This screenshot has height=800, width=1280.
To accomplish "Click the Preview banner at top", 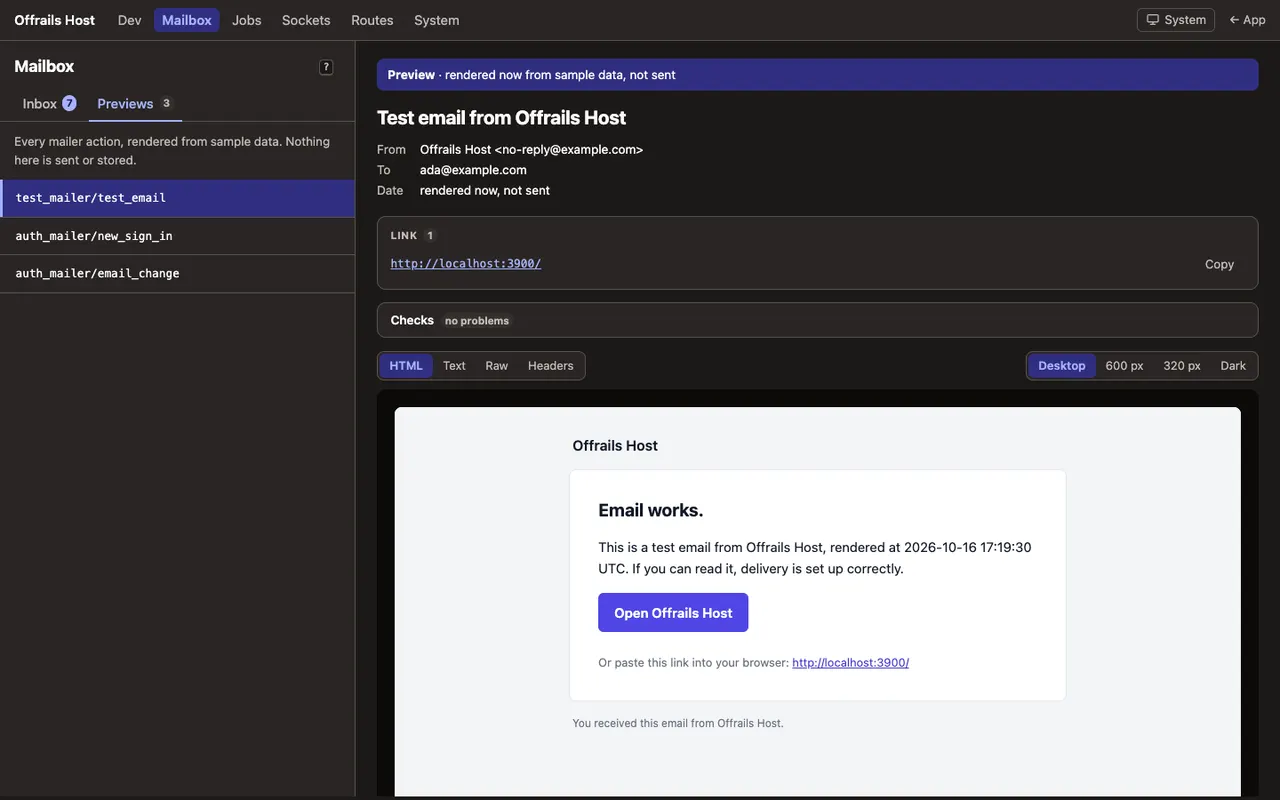I will [817, 75].
